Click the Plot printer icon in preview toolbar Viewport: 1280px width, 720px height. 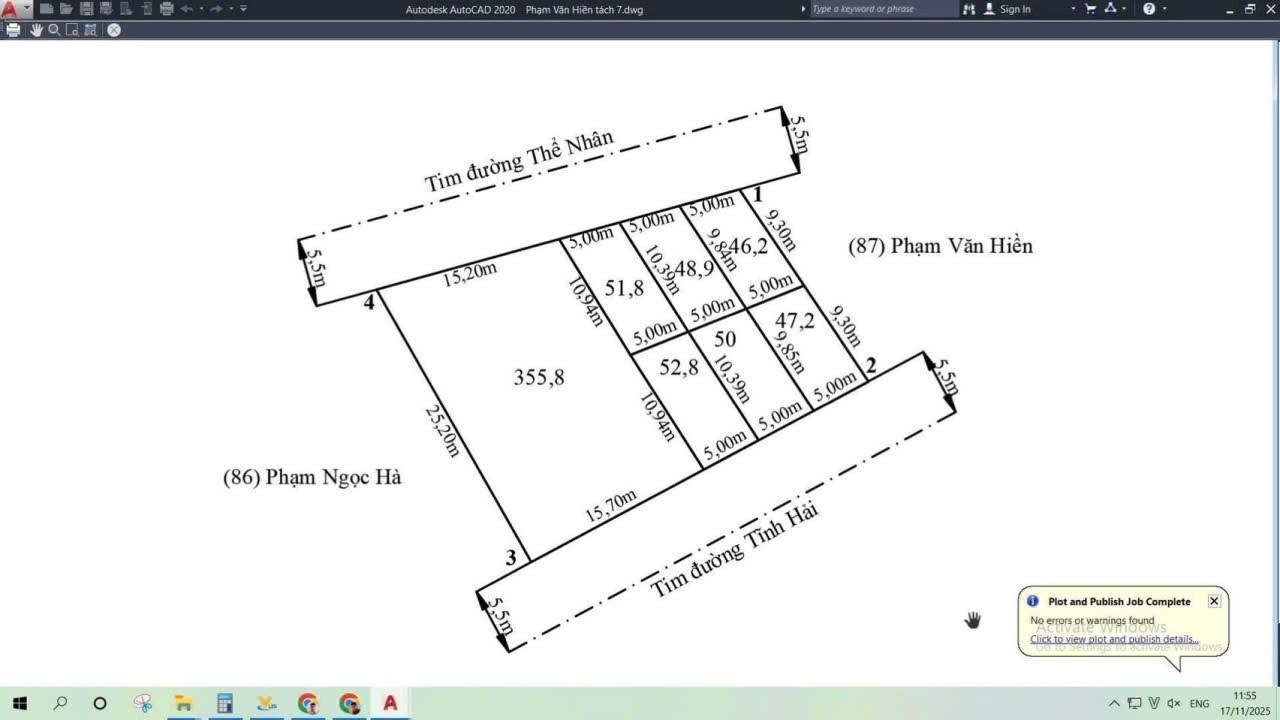[13, 30]
